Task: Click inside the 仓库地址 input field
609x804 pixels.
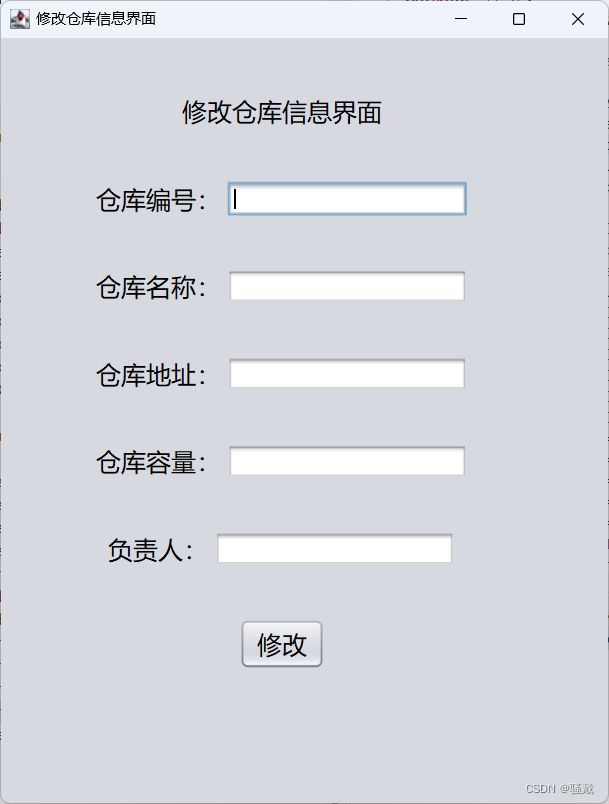Action: 346,373
